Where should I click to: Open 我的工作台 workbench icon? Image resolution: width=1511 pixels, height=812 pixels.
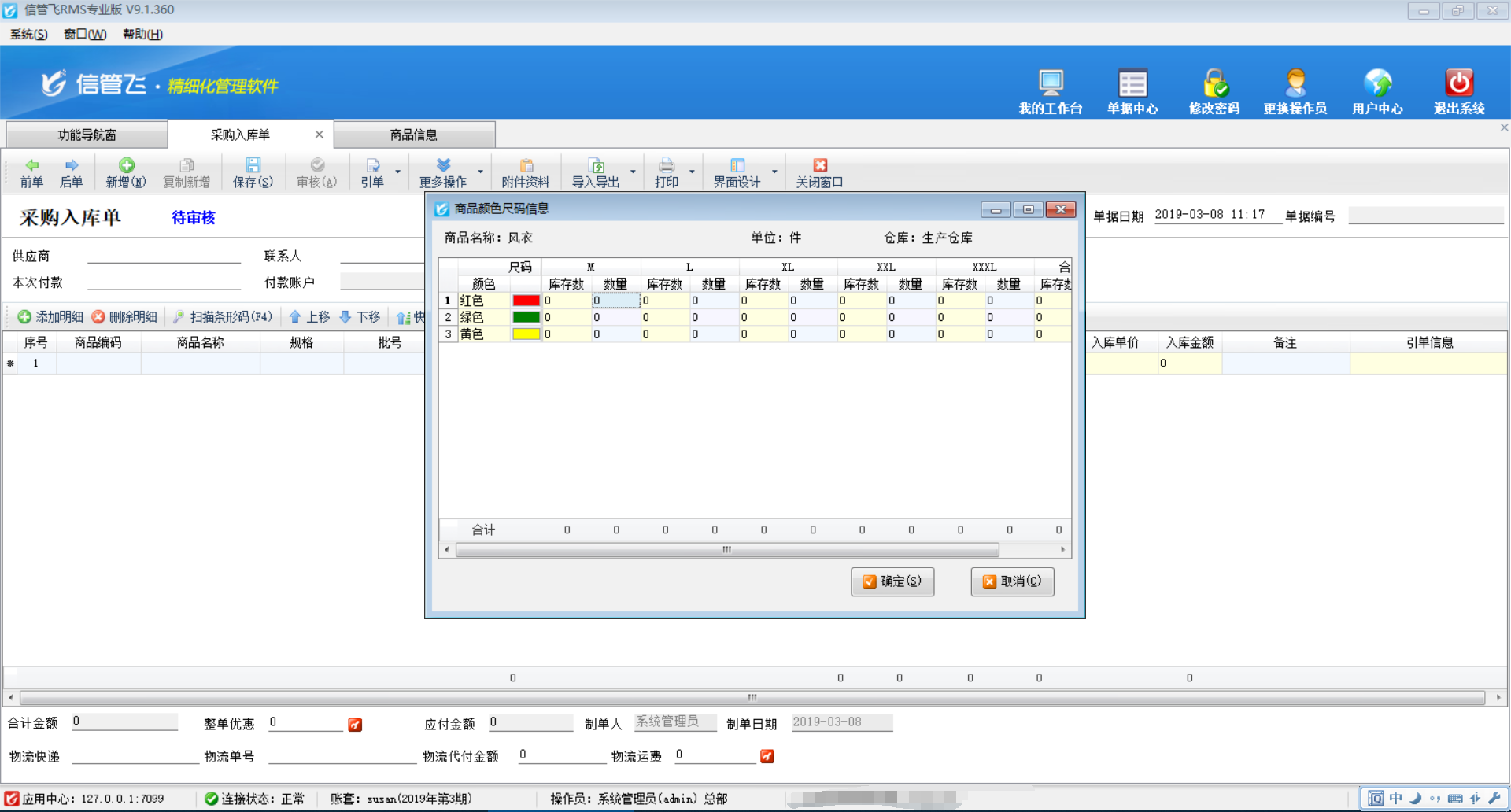pos(1051,83)
